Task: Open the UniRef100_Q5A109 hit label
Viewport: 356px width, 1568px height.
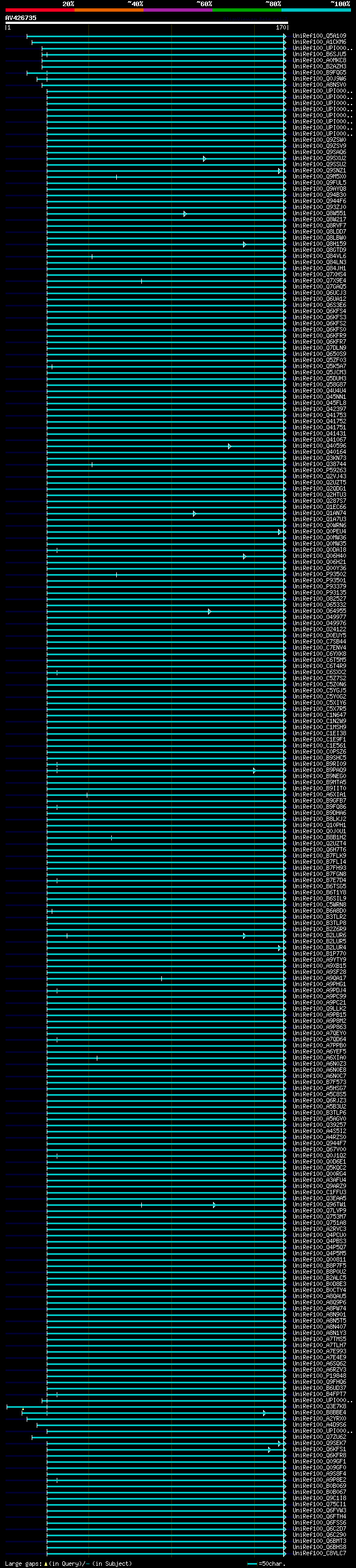Action: point(319,36)
